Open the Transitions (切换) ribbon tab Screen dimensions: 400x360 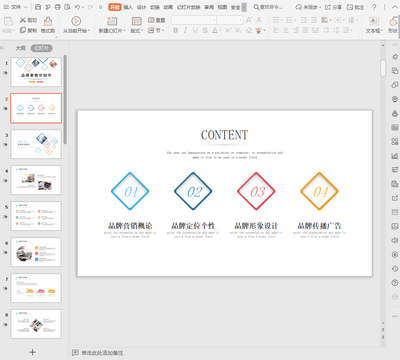[155, 7]
